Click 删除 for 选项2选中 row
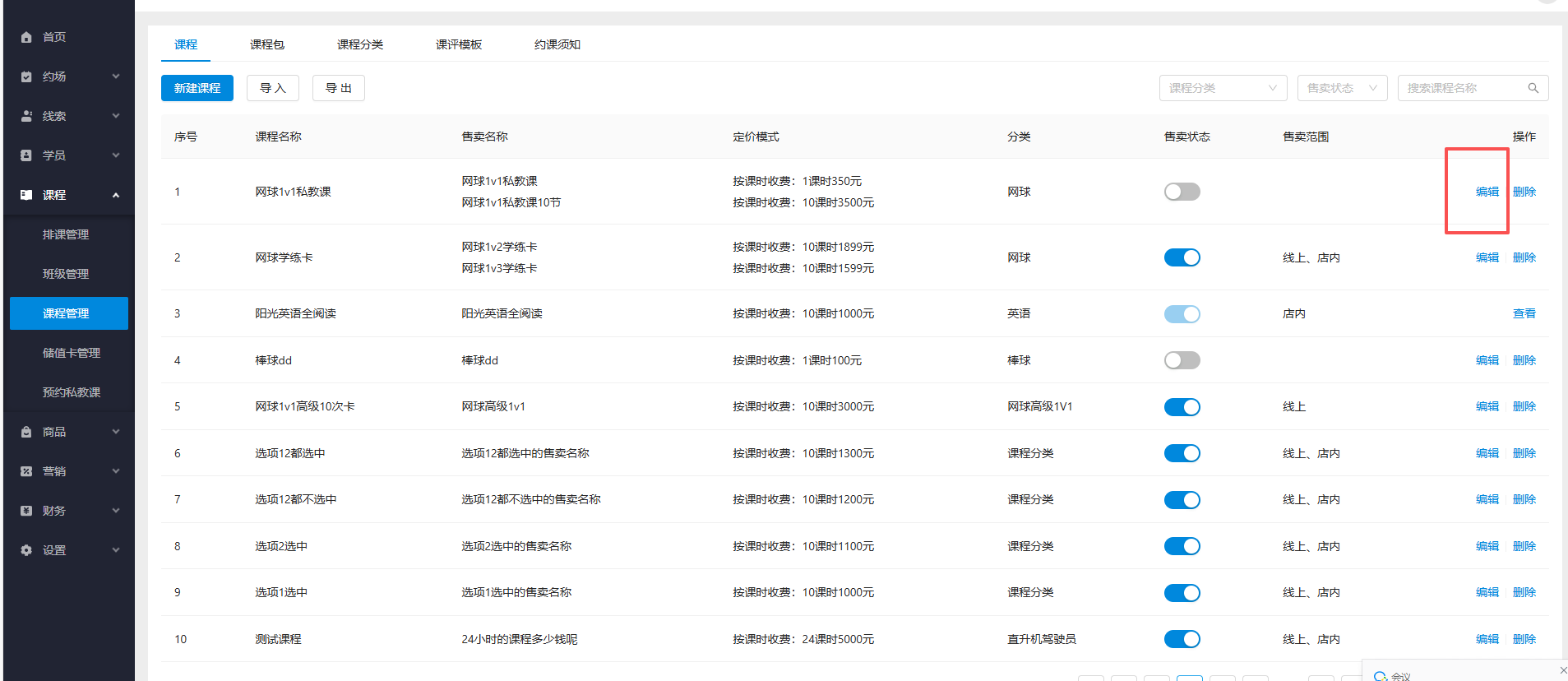1568x681 pixels. 1524,546
